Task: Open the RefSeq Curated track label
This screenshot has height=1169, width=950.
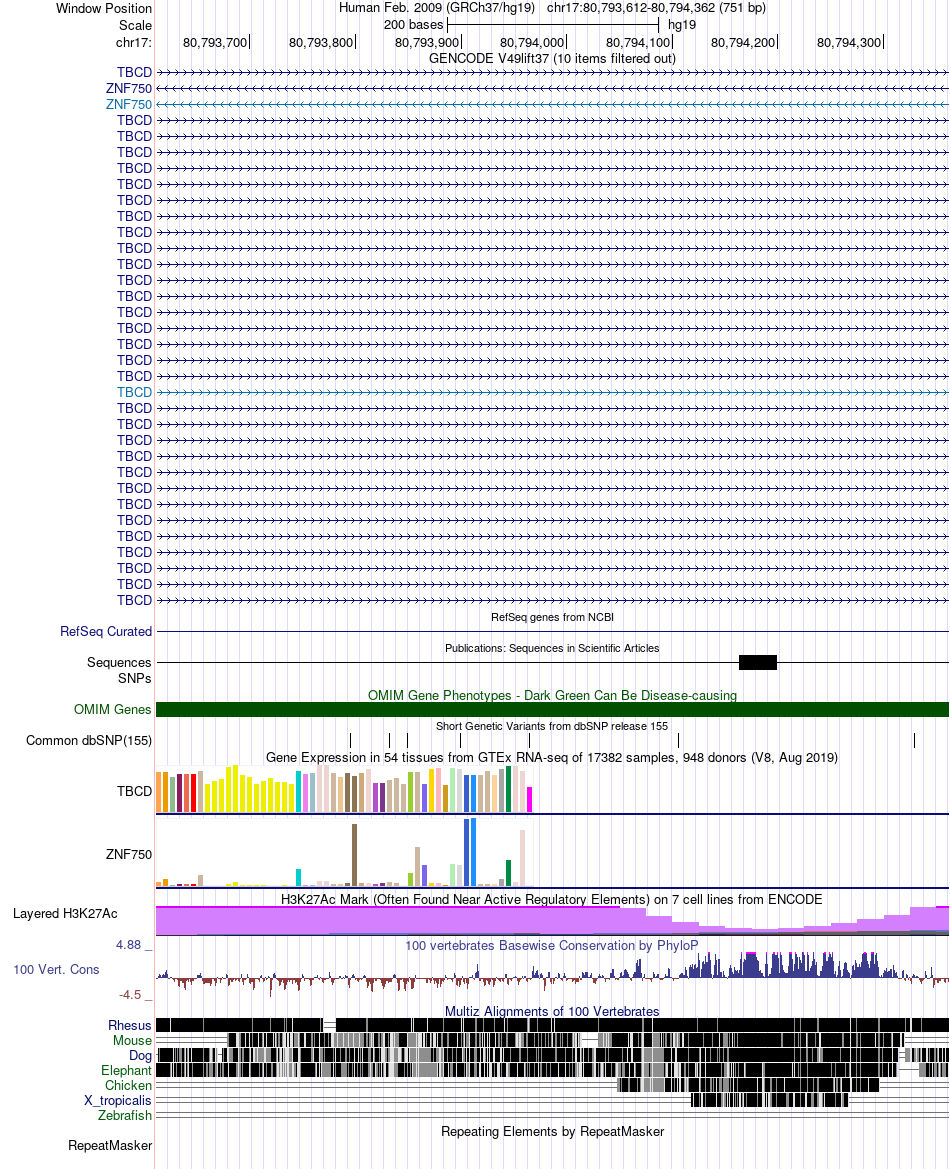Action: 106,631
